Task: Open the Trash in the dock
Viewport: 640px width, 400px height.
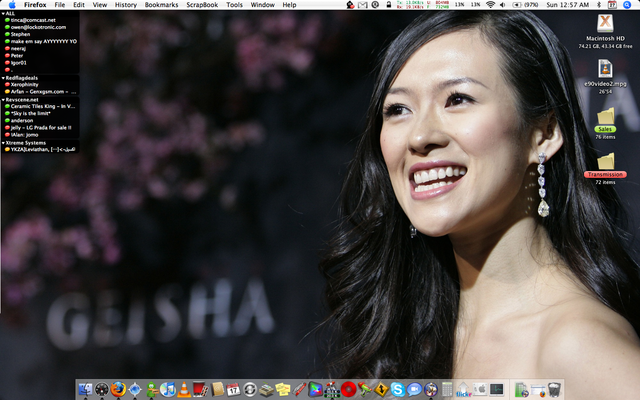Action: coord(554,389)
